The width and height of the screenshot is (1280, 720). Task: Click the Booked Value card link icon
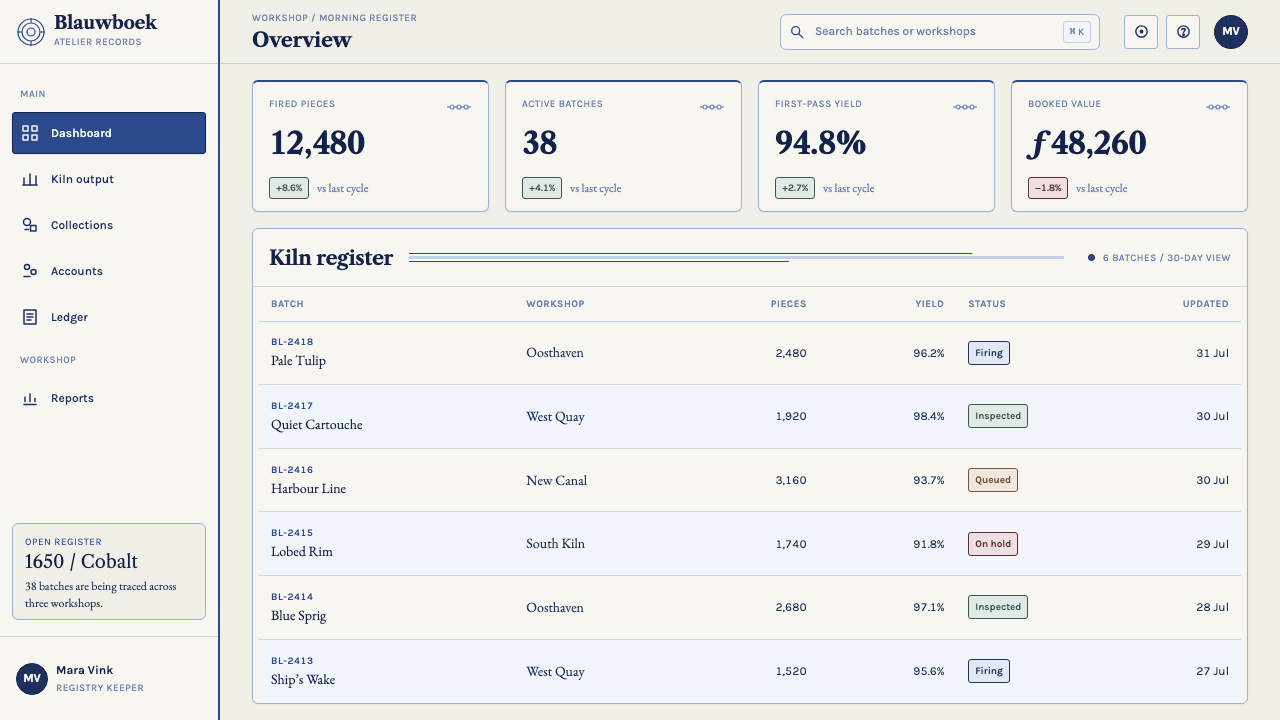tap(1218, 107)
